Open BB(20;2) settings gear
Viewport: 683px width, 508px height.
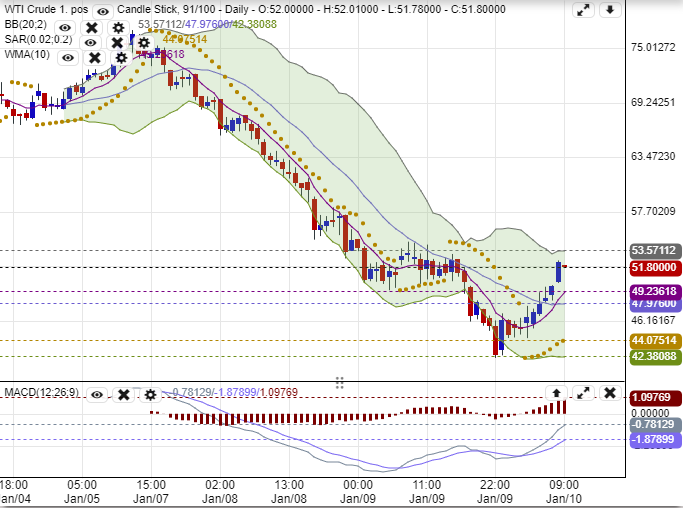pos(118,27)
